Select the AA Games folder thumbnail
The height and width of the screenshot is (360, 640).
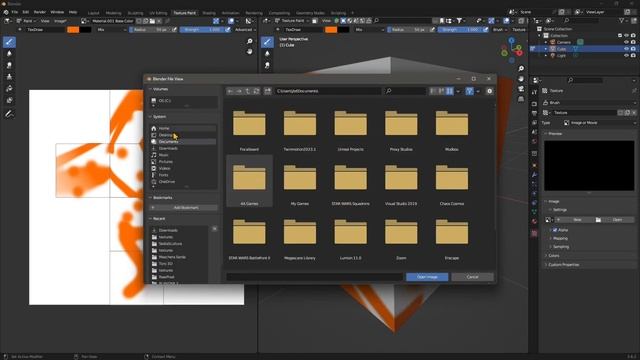click(x=249, y=181)
